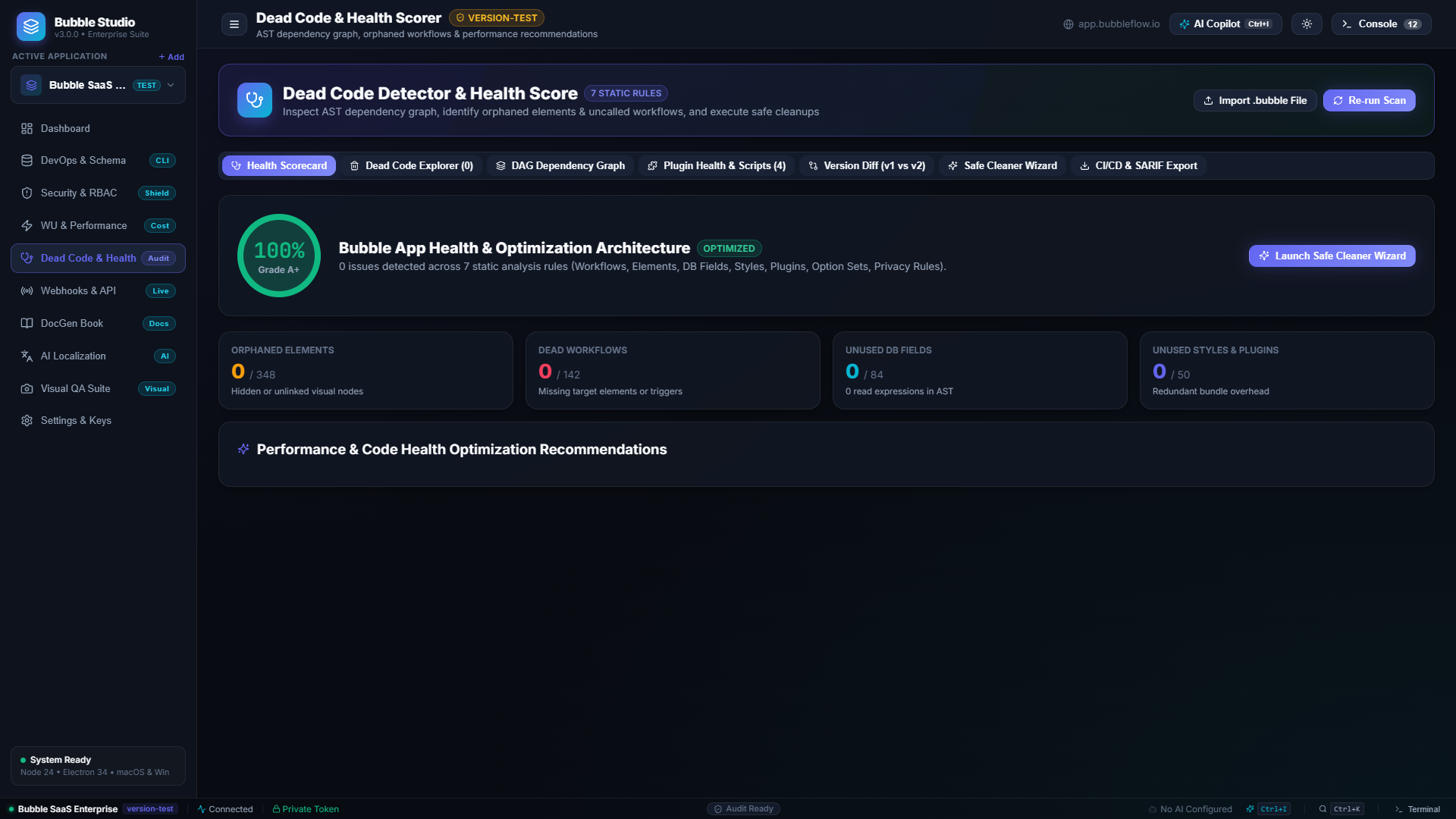
Task: Click the Bubble SaaS app layers icon
Action: 31,86
